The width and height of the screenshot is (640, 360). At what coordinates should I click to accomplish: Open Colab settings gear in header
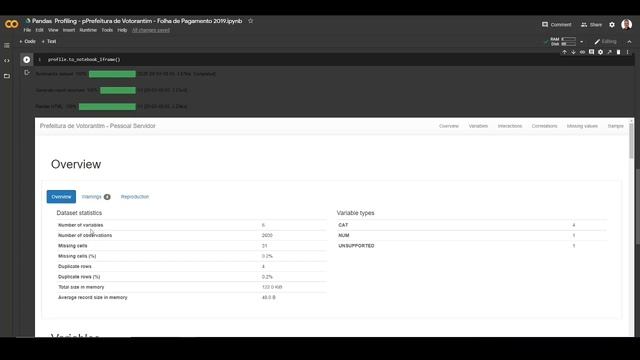tap(612, 25)
